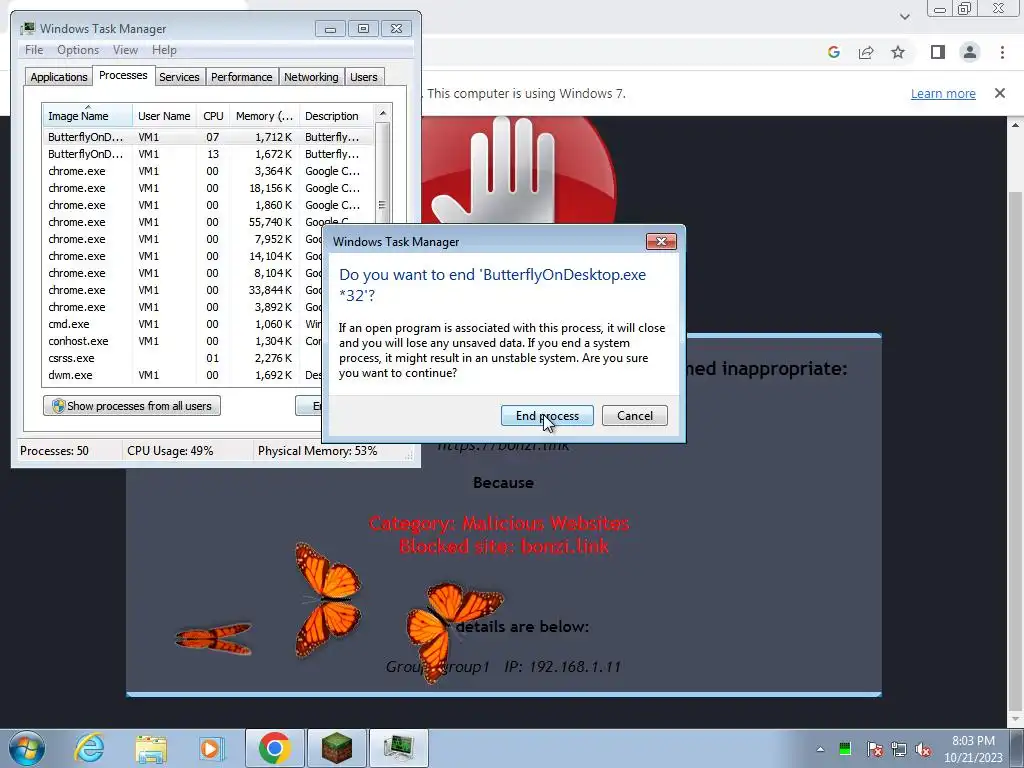Open the File menu in Task Manager
The width and height of the screenshot is (1024, 768).
coord(34,50)
